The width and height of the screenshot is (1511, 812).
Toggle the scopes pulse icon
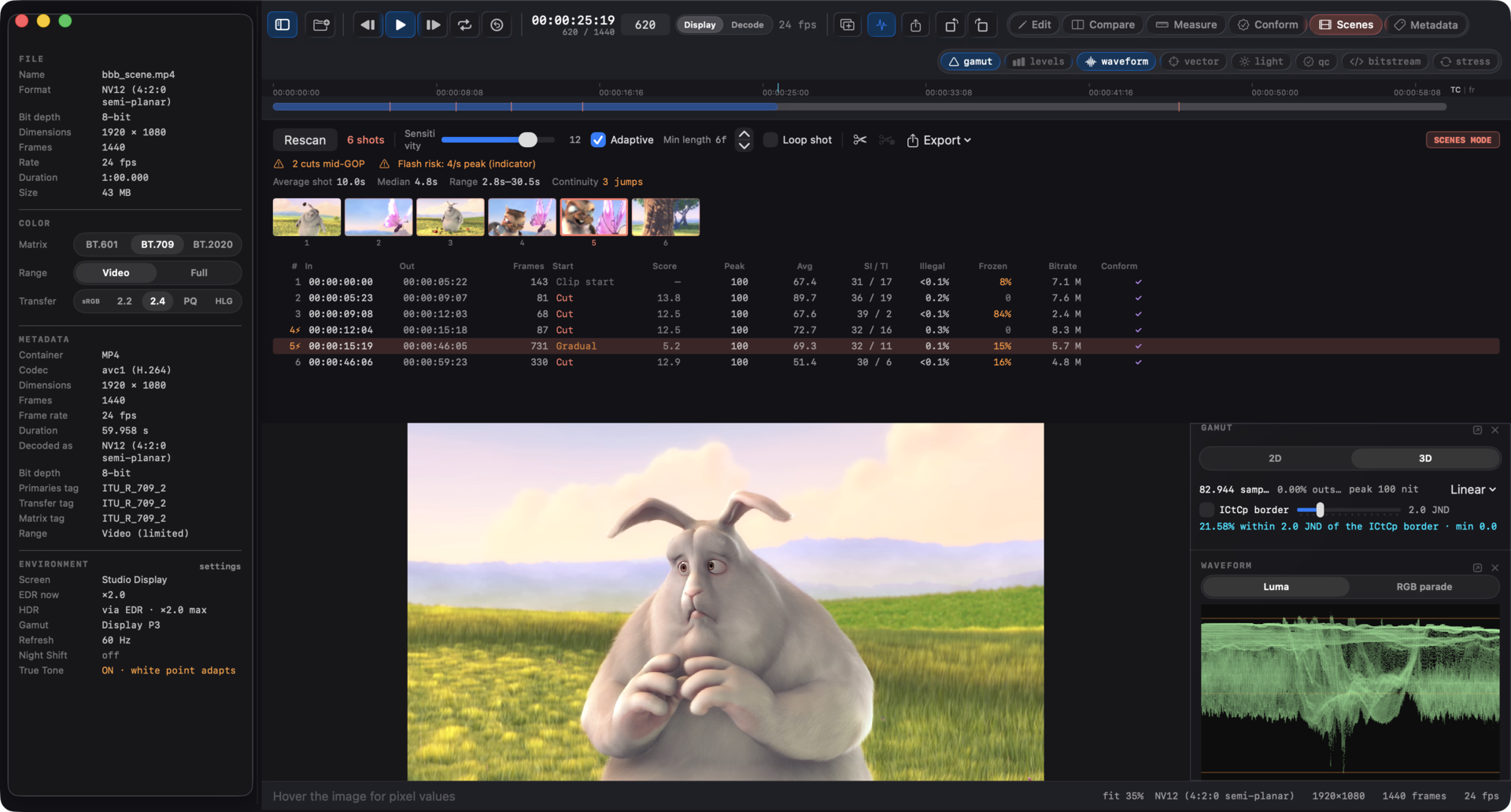click(x=881, y=24)
